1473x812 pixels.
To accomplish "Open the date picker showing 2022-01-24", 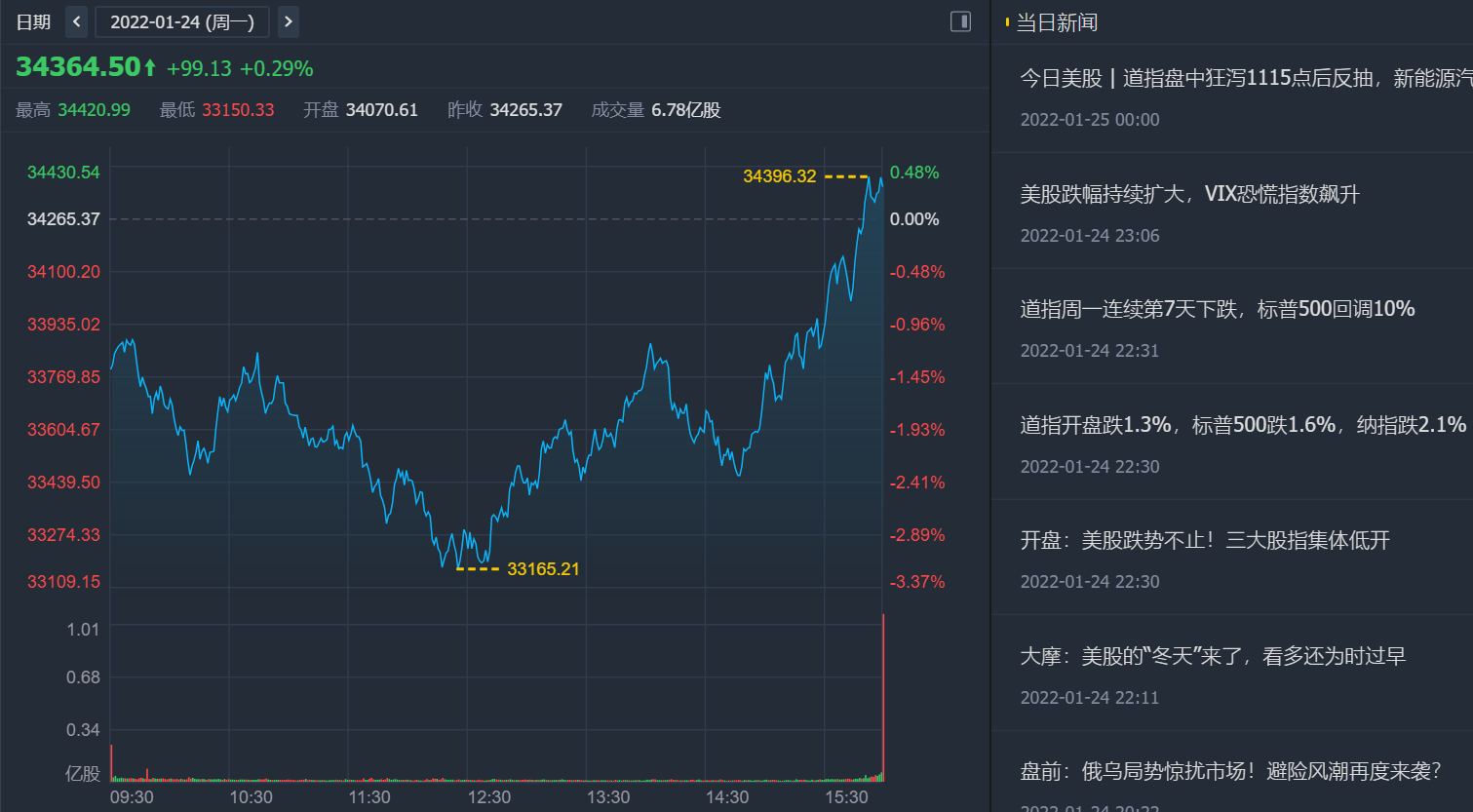I will click(182, 21).
